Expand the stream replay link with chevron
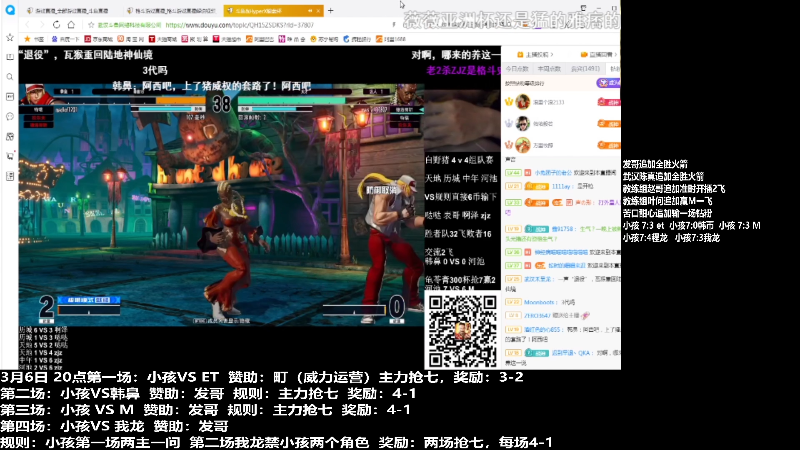The height and width of the screenshot is (450, 800). (599, 55)
